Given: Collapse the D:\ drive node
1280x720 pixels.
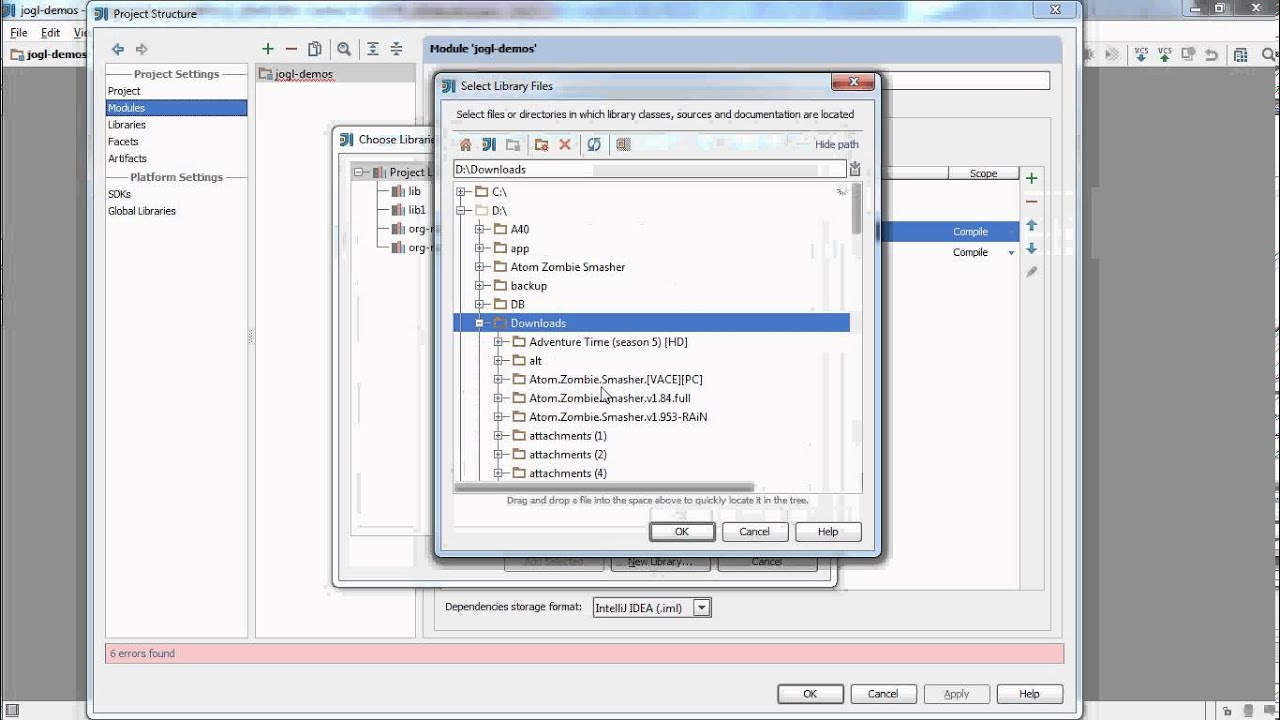Looking at the screenshot, I should coord(461,211).
